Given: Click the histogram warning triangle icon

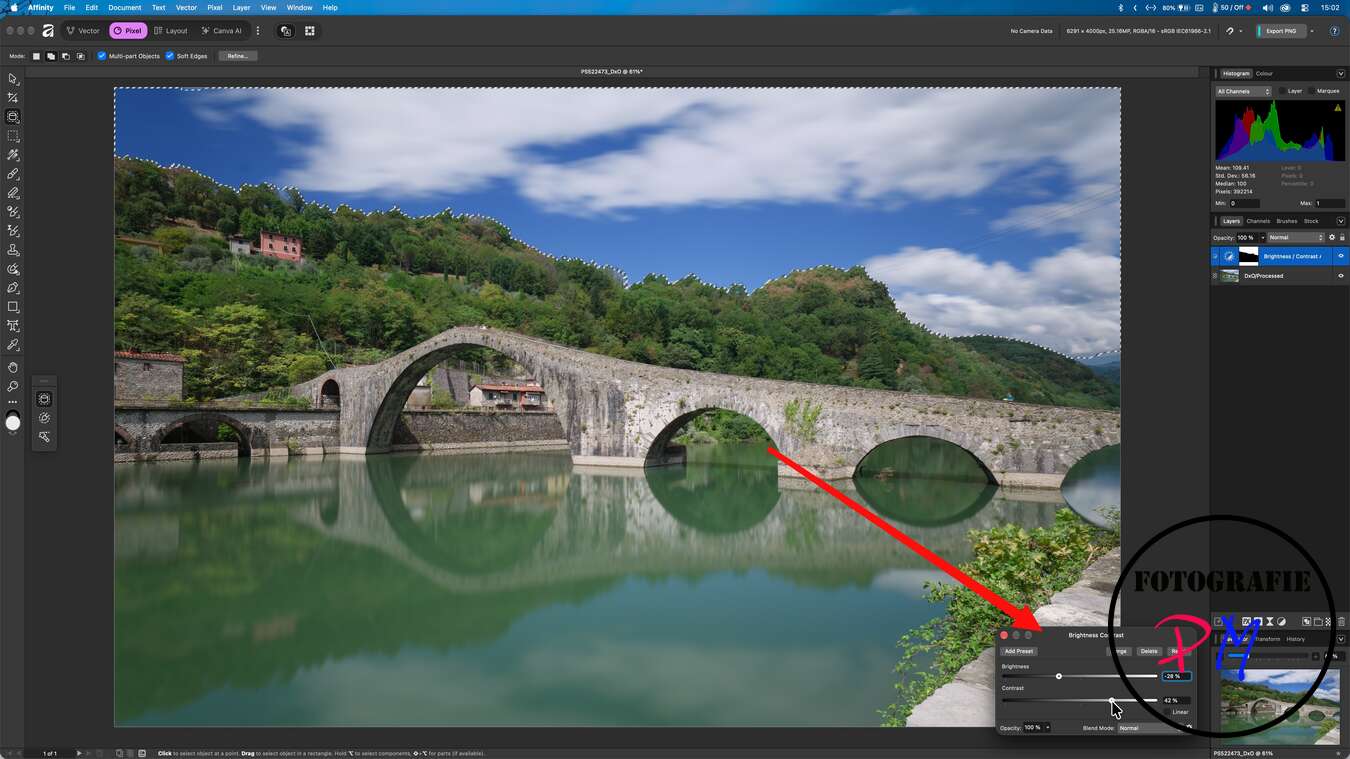Looking at the screenshot, I should tap(1338, 108).
